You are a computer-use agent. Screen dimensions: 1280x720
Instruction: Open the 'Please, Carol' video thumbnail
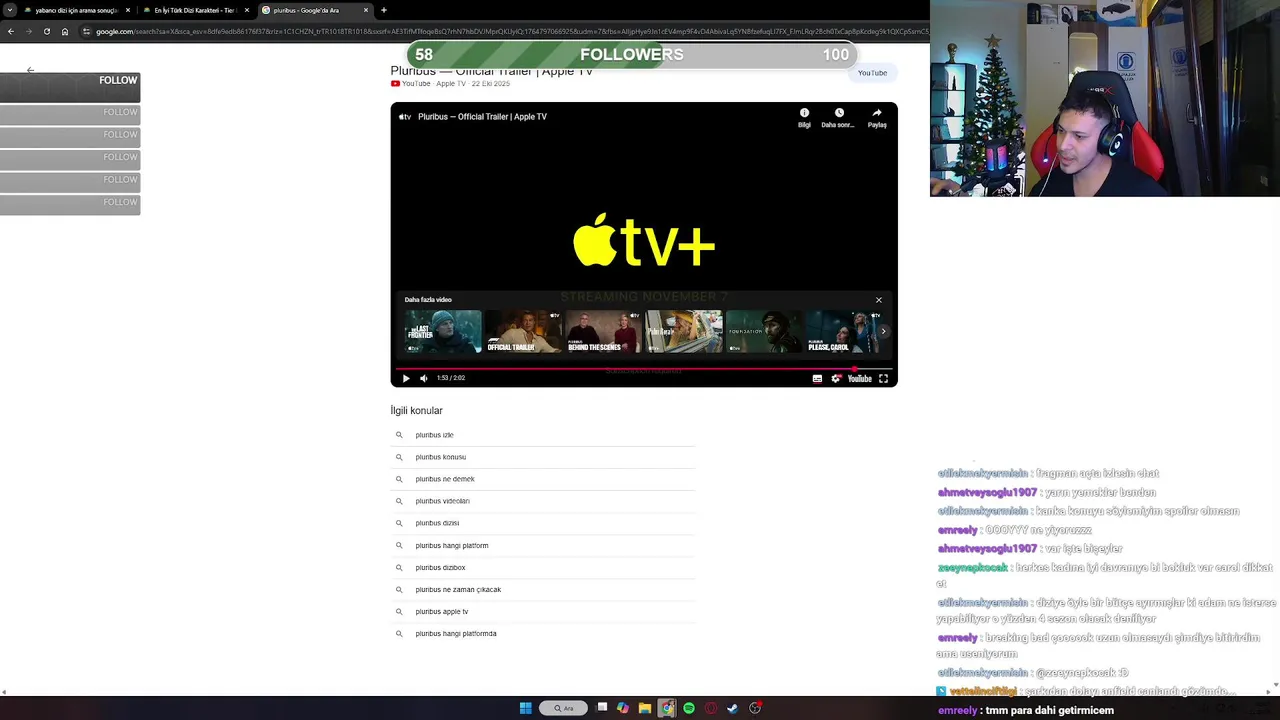[x=843, y=331]
